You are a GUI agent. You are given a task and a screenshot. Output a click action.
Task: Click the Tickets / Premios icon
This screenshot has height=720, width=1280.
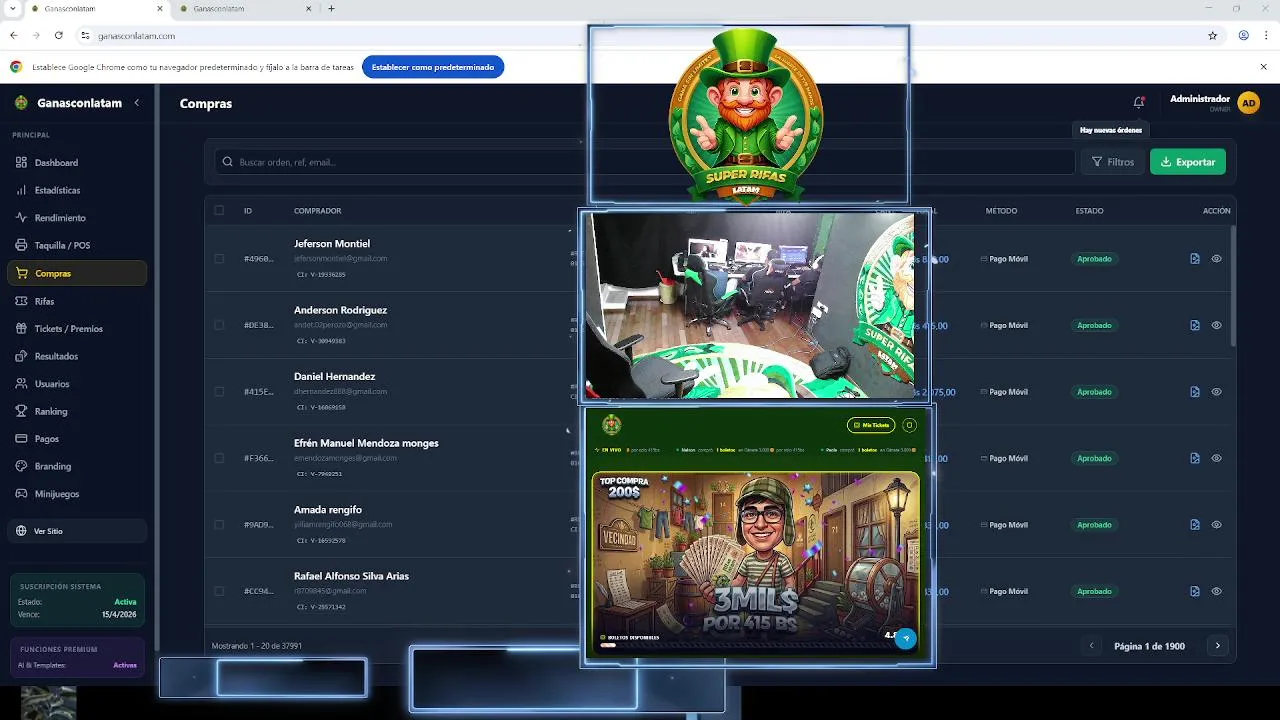(22, 328)
